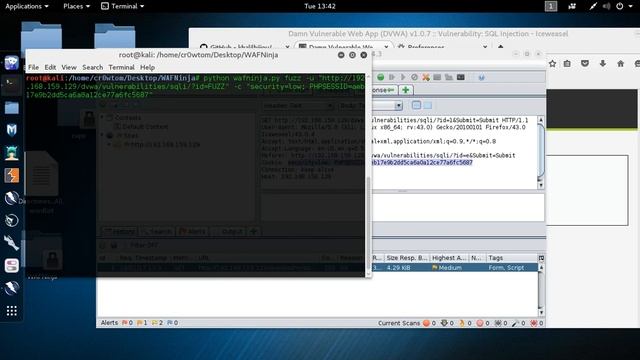Toggle the first split-view icon in ZAP request panel

click(416, 105)
